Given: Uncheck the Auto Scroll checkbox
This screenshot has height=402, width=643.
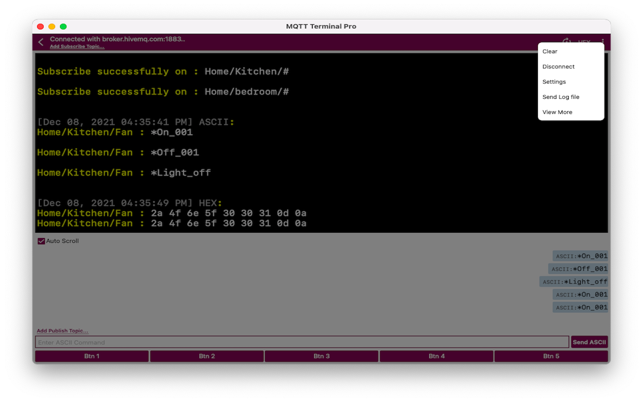Looking at the screenshot, I should point(41,241).
